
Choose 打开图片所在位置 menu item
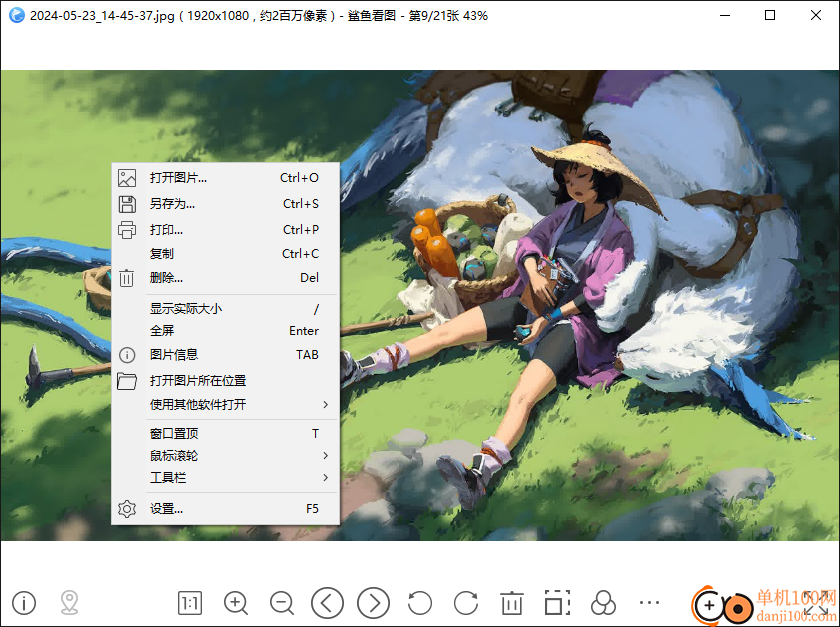[x=226, y=380]
